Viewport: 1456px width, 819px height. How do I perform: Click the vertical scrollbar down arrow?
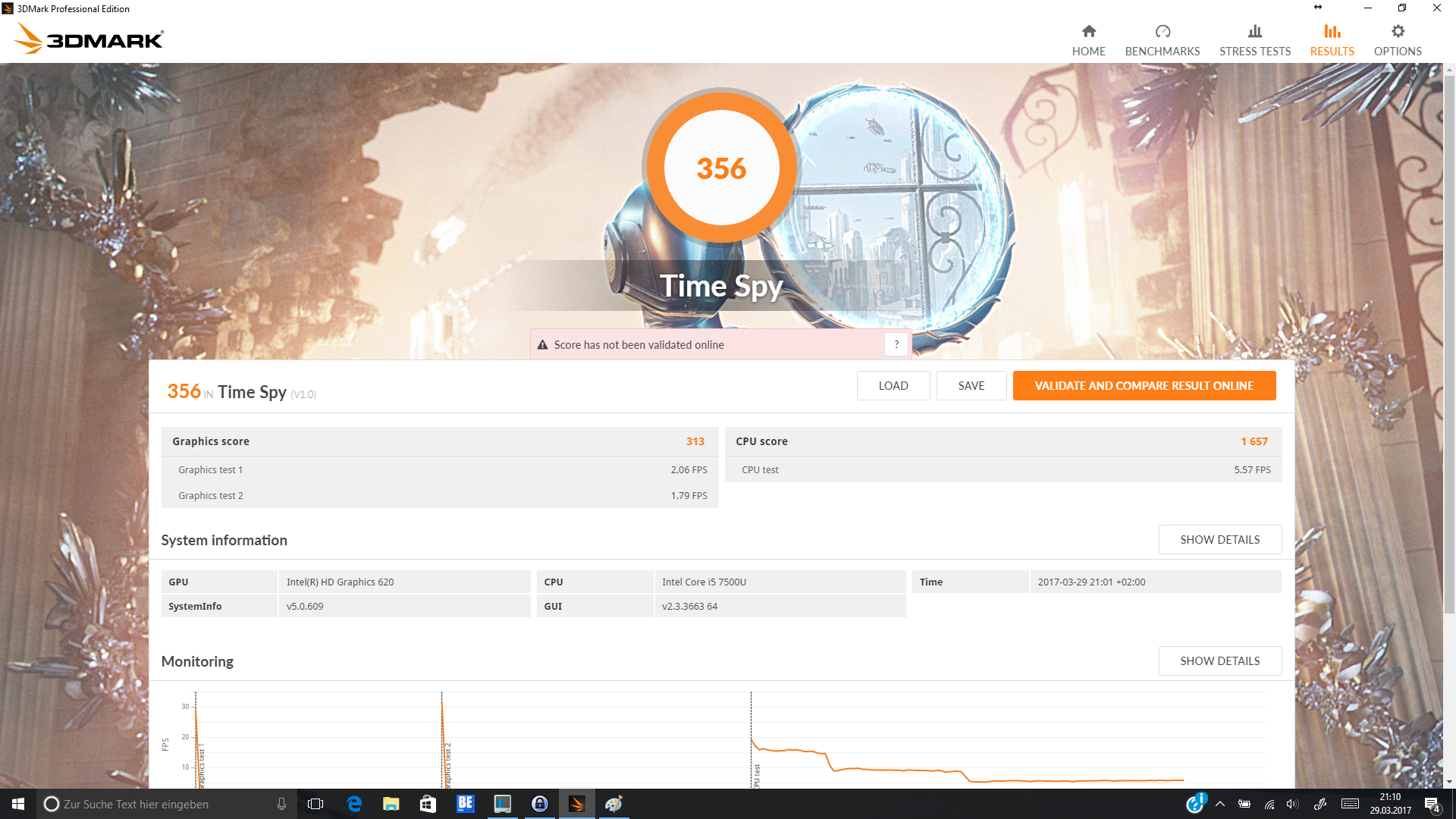click(1449, 782)
